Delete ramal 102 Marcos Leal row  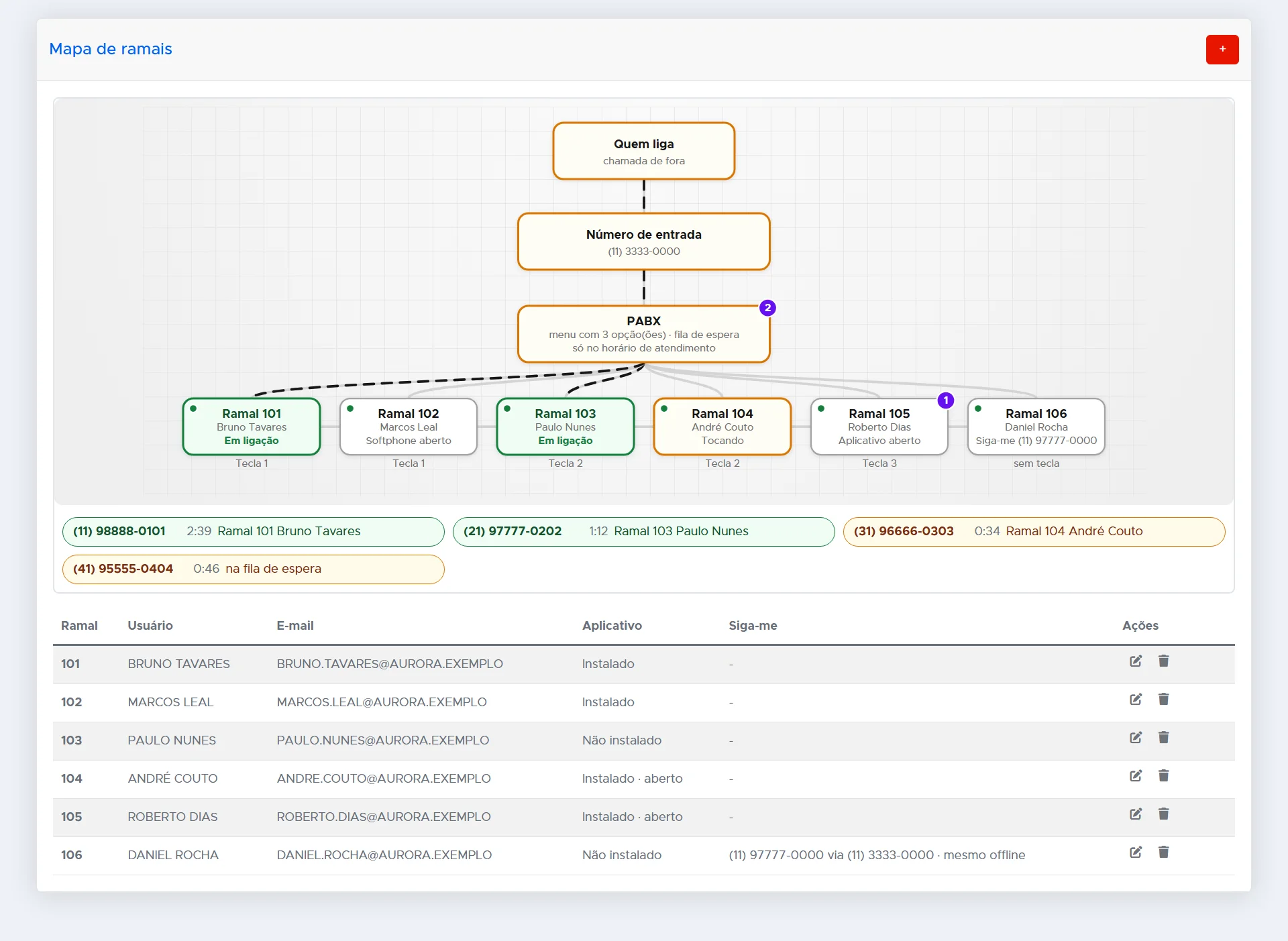click(1163, 700)
